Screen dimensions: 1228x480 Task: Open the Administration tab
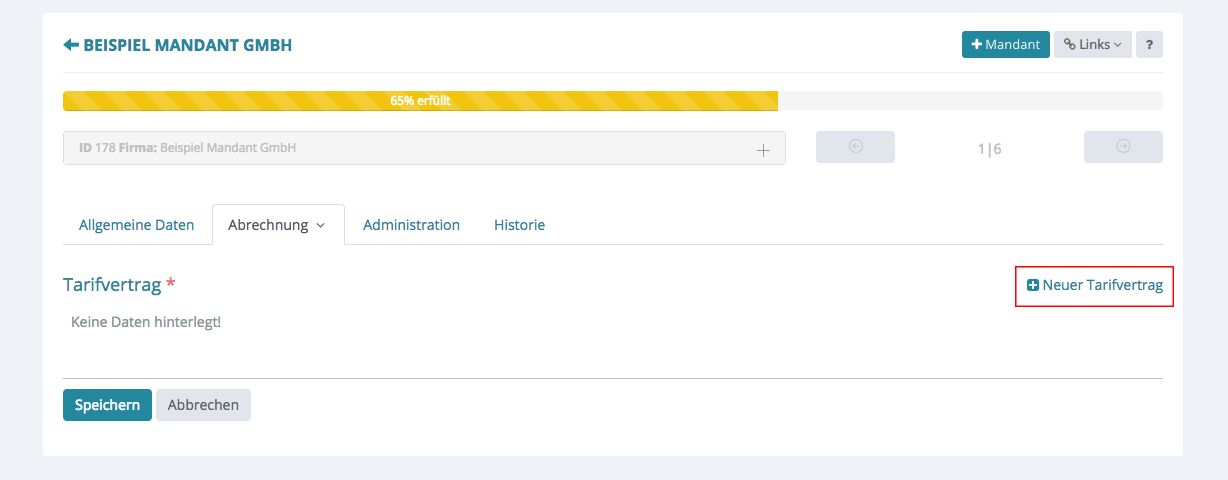(411, 225)
